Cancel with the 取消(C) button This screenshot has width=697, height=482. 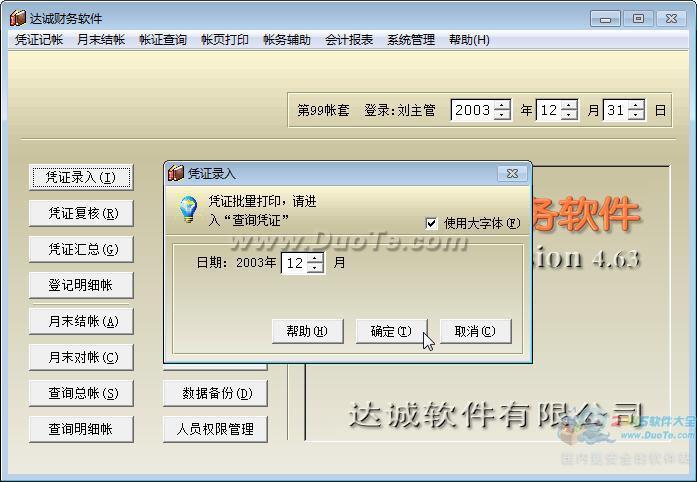[x=476, y=331]
